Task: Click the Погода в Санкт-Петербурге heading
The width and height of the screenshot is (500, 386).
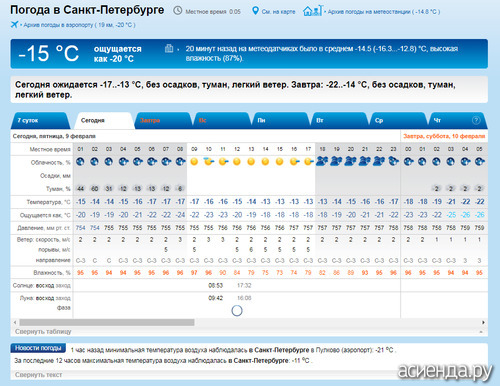Action: [x=87, y=10]
